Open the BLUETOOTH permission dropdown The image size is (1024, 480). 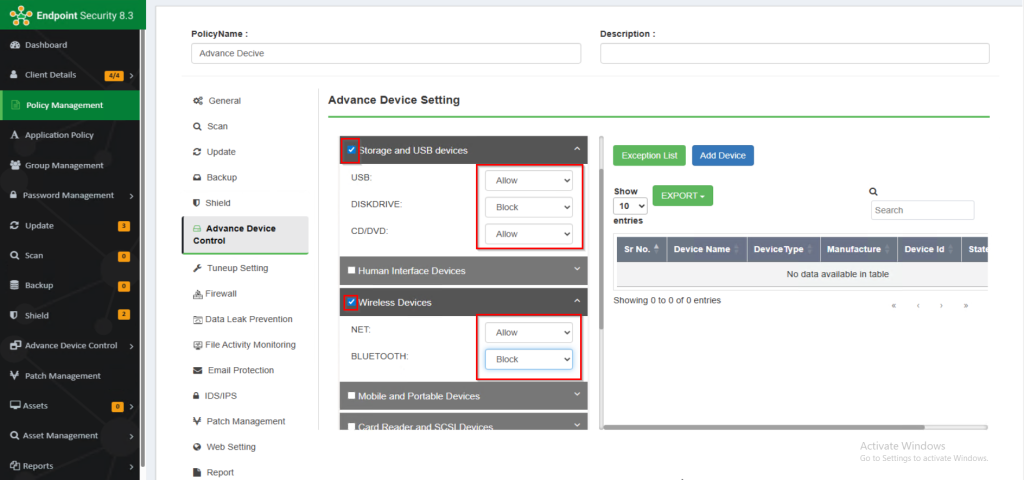point(529,359)
